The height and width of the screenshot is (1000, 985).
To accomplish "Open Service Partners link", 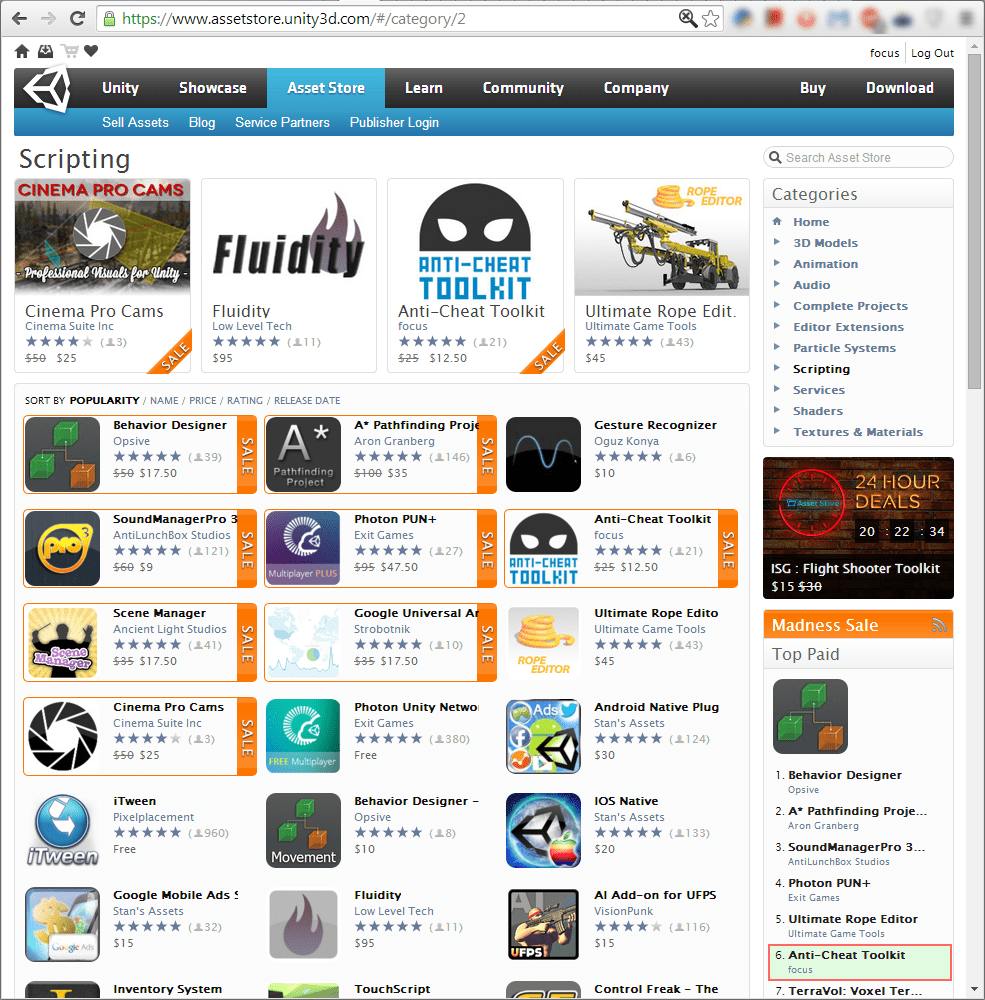I will 282,122.
